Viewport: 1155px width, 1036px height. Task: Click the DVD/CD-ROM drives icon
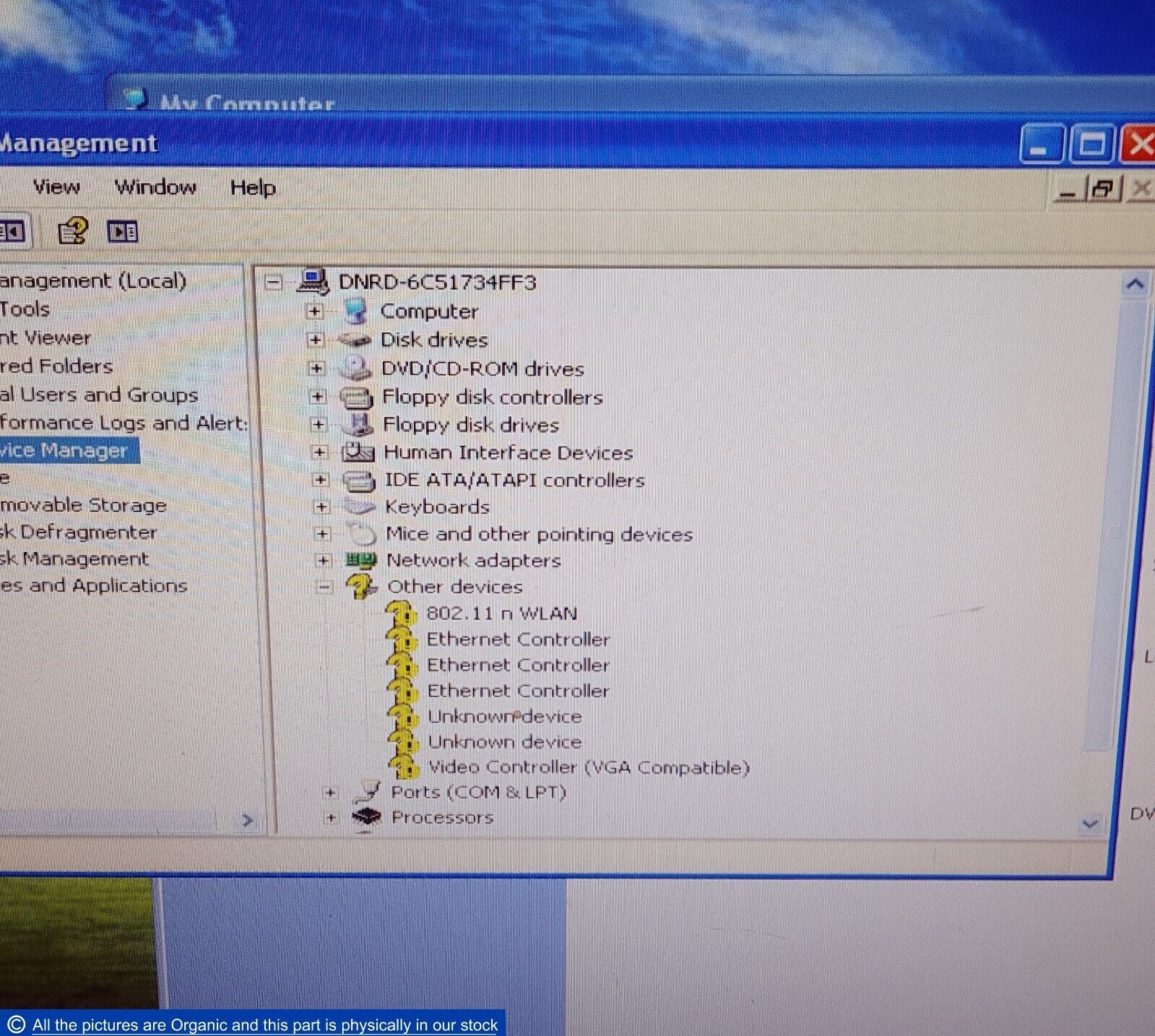click(356, 368)
